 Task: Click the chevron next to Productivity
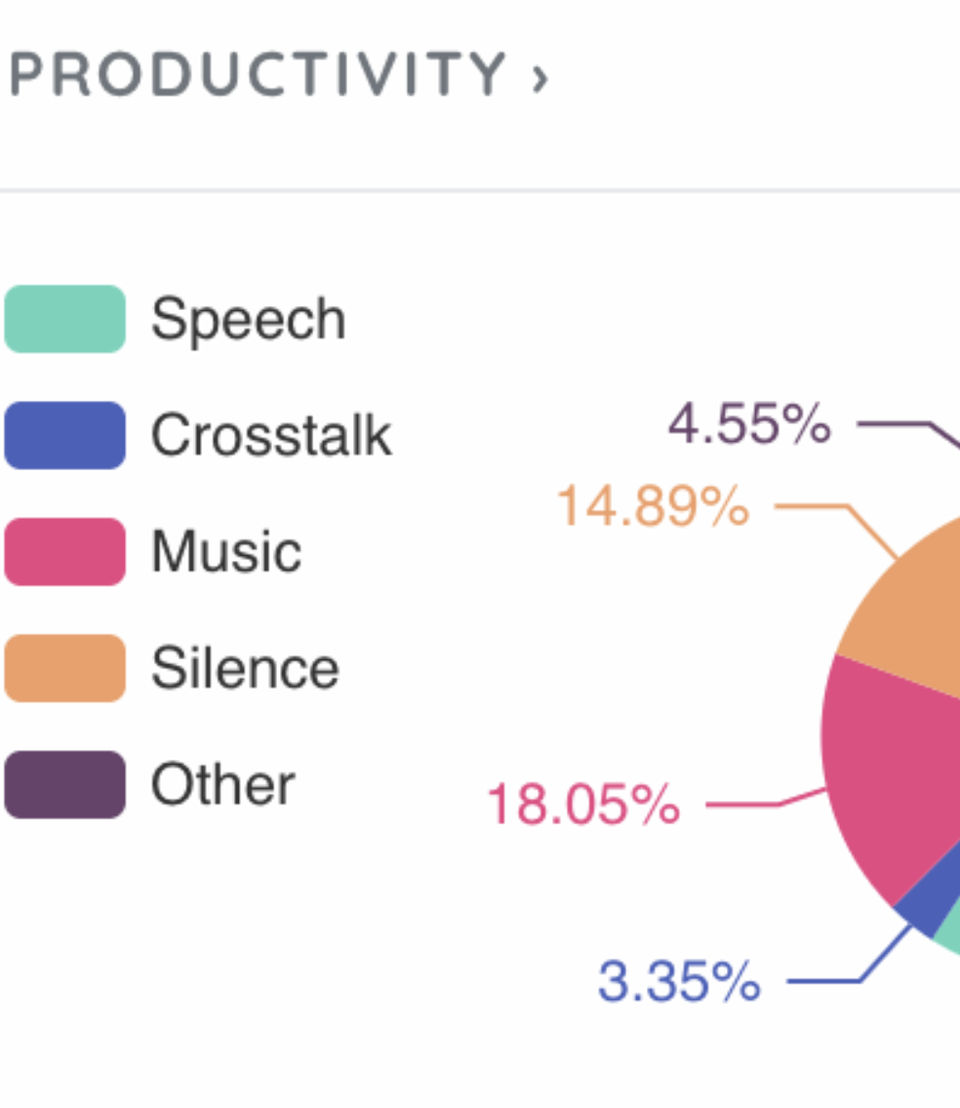pyautogui.click(x=540, y=78)
